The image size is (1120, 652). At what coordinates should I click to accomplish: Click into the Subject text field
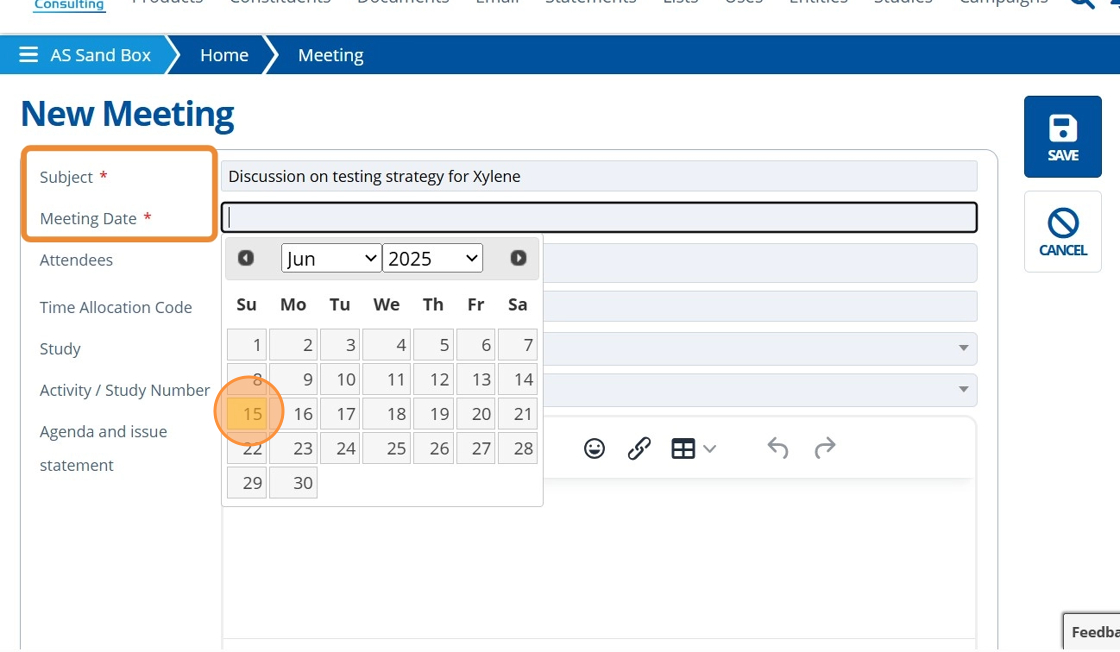(x=598, y=176)
